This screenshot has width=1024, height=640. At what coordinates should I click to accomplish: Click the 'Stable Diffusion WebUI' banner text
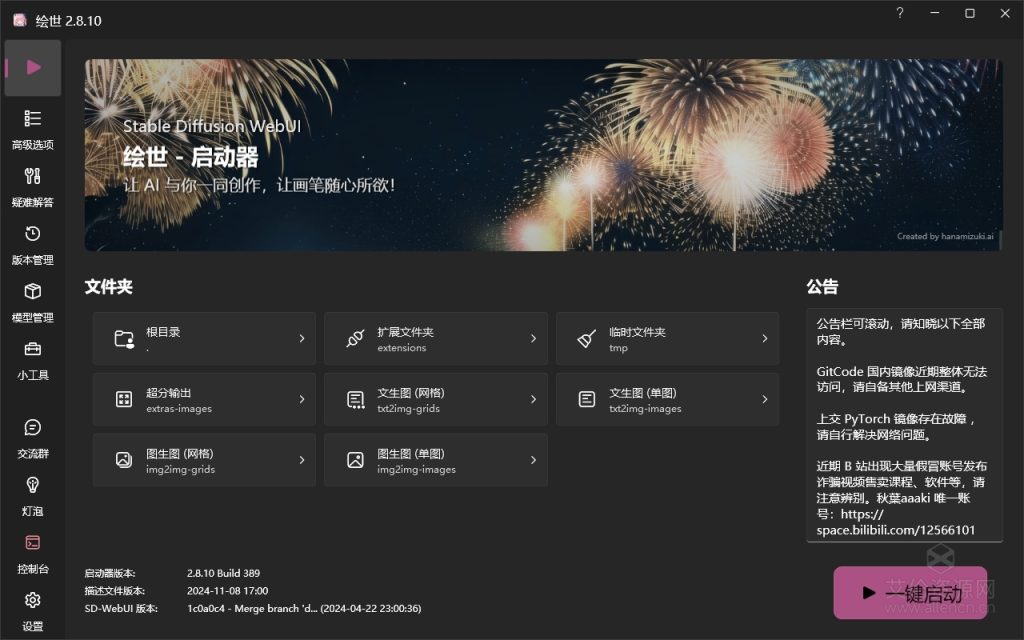[212, 126]
